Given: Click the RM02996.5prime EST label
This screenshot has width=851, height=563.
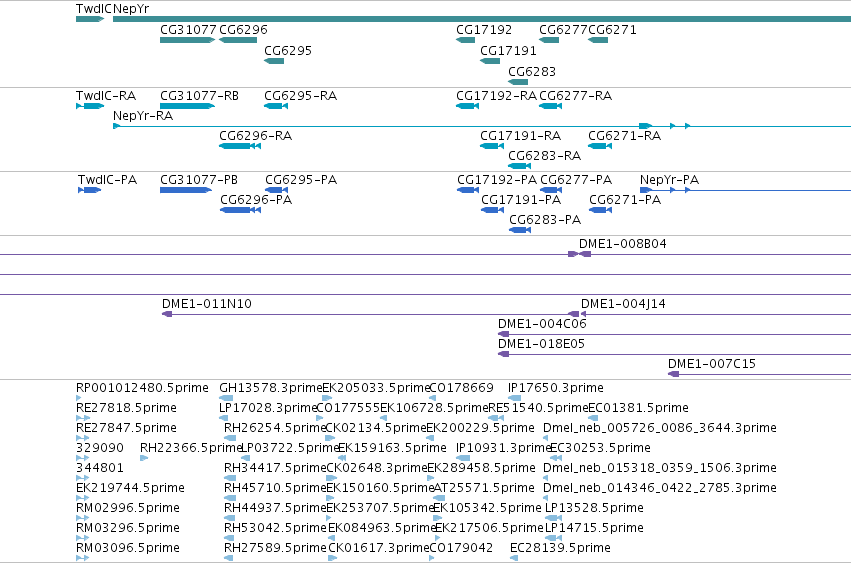Looking at the screenshot, I should click(128, 509).
